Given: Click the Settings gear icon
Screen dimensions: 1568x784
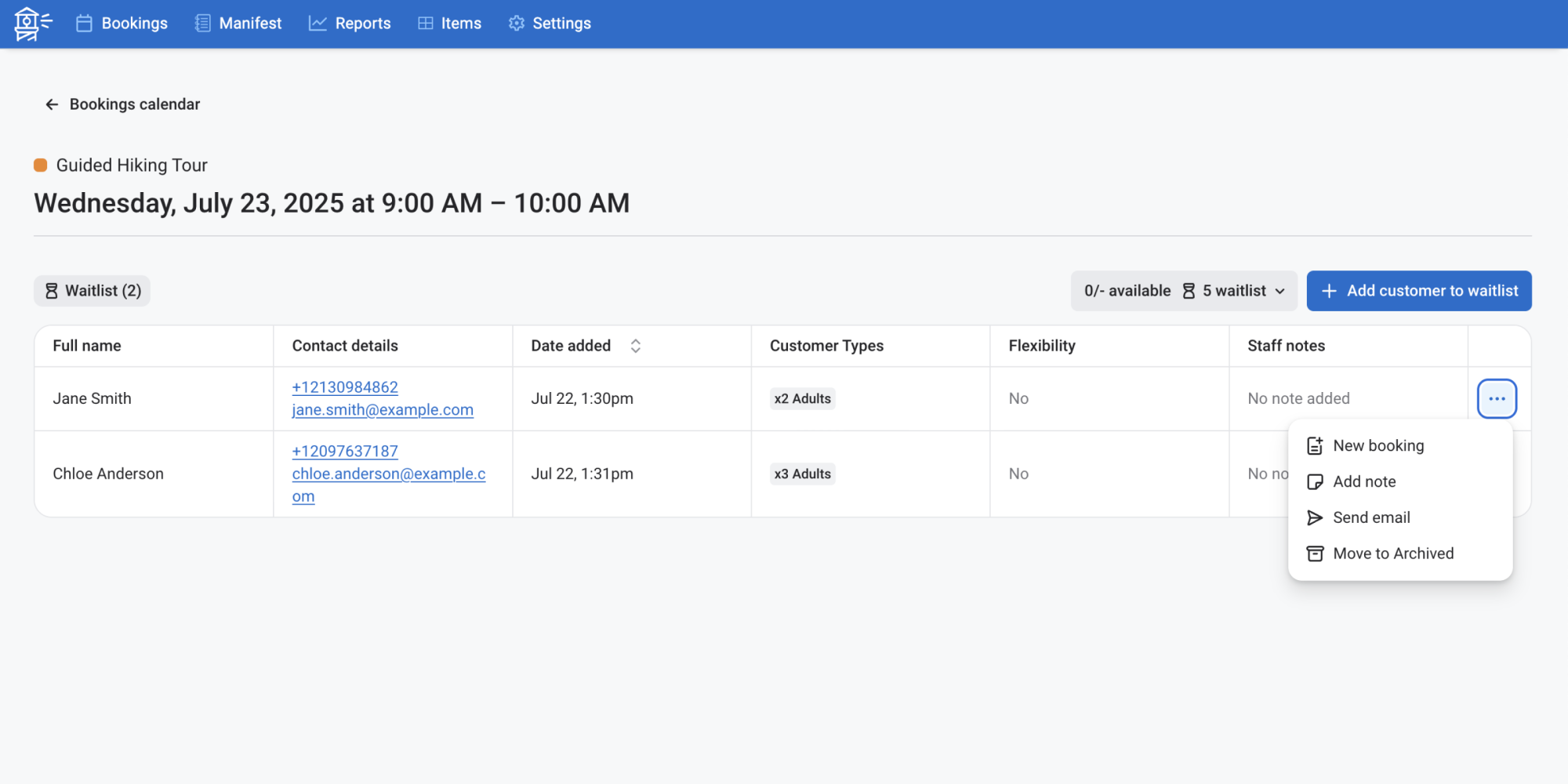Looking at the screenshot, I should [517, 24].
